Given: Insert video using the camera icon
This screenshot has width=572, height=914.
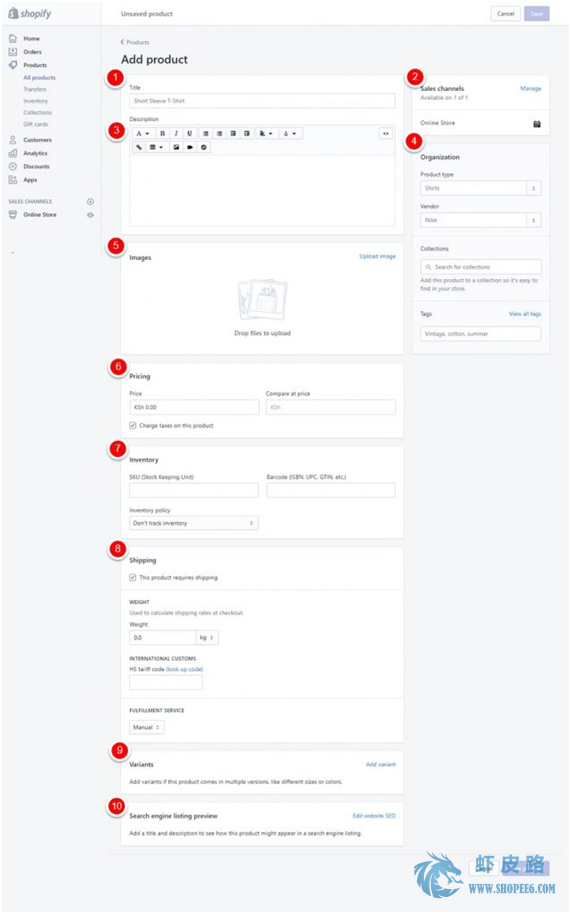Looking at the screenshot, I should coord(190,147).
